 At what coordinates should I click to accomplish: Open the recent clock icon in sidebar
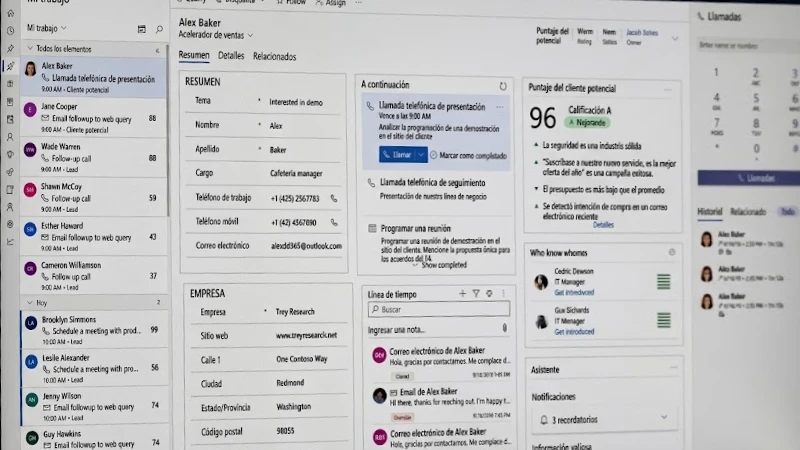click(x=11, y=31)
